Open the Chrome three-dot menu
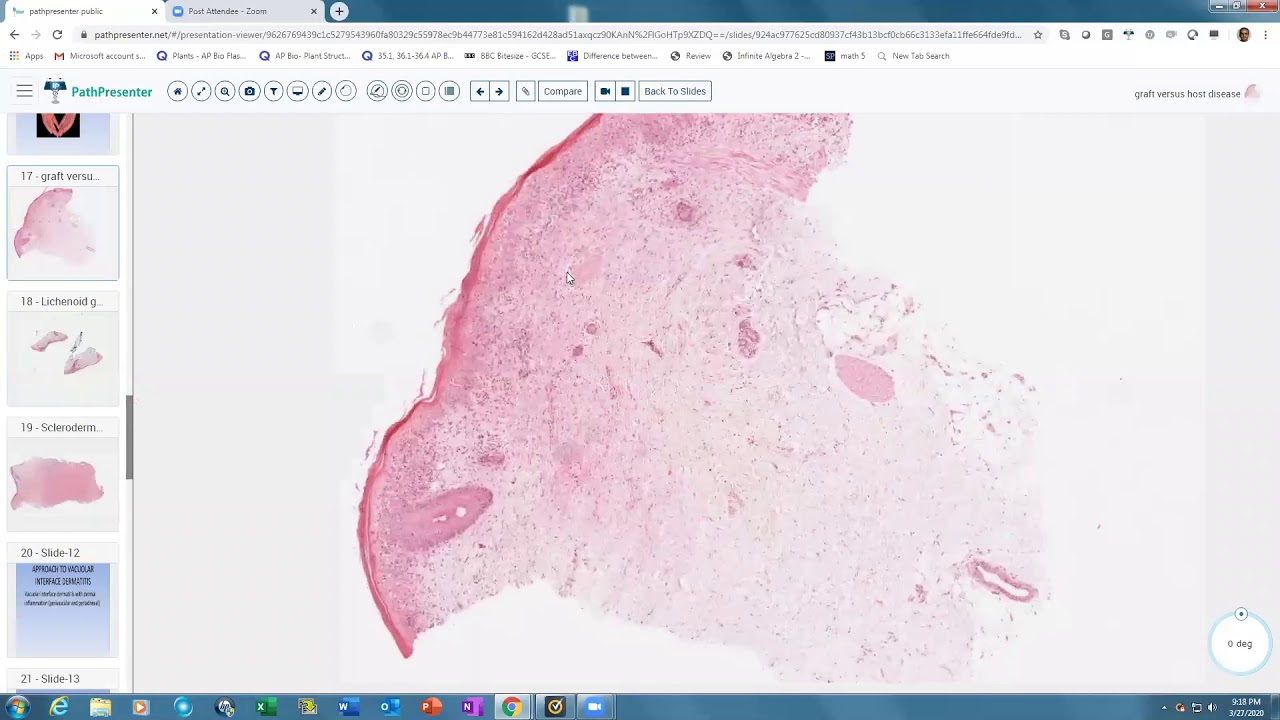 coord(1266,34)
